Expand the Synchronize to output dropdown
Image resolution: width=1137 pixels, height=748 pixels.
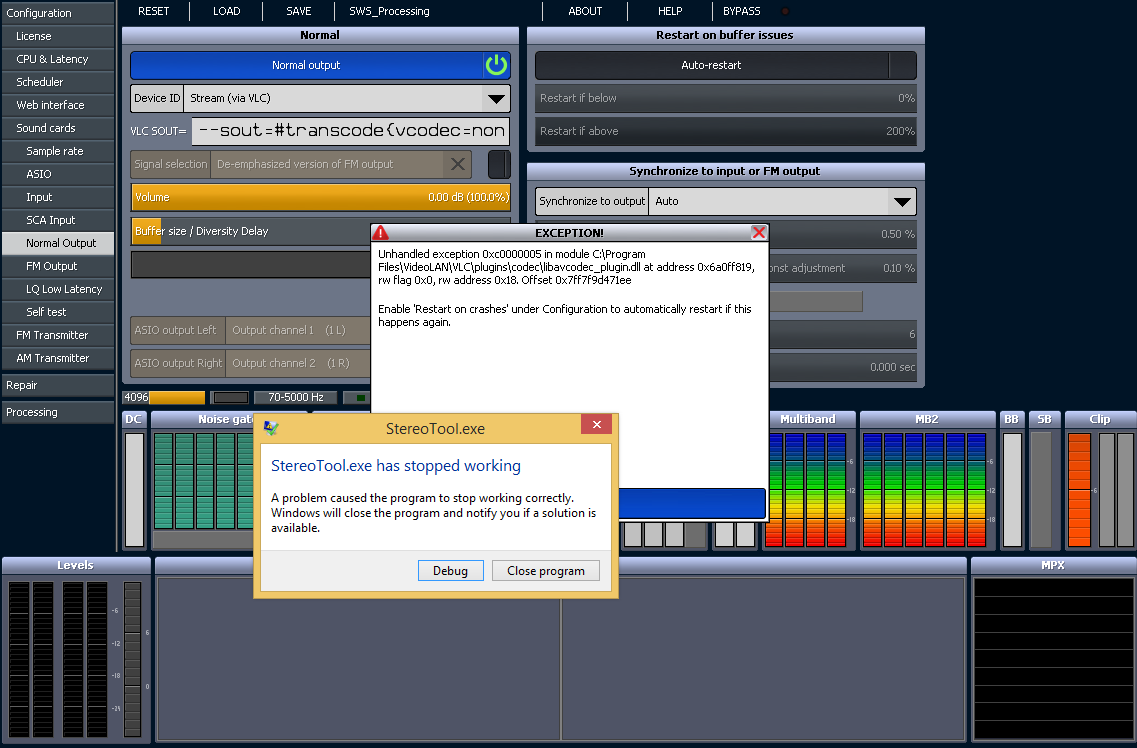pyautogui.click(x=902, y=201)
